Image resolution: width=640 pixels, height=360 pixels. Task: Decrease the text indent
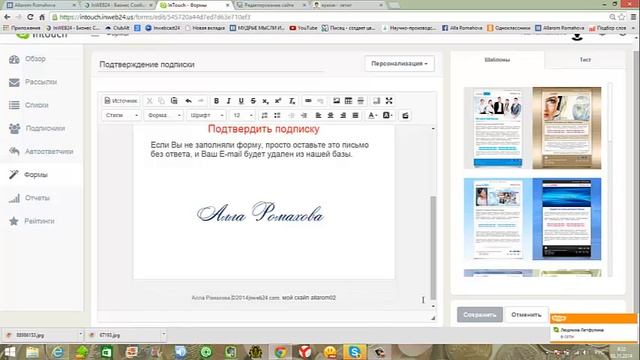coord(291,116)
